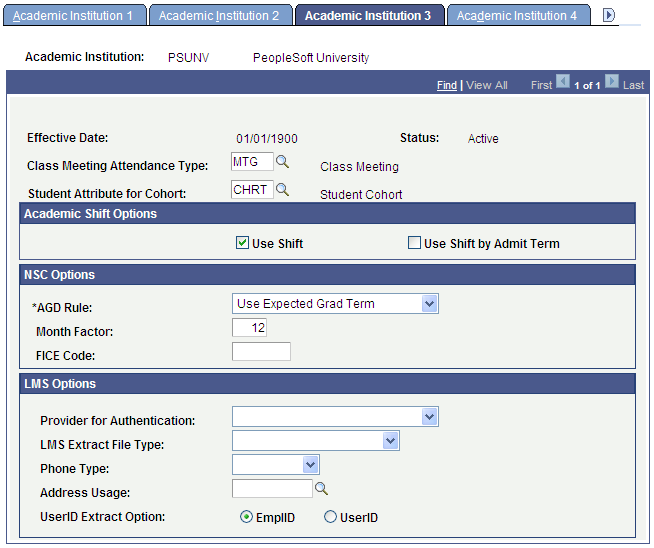Viewport: 654px width, 548px height.
Task: Select the EmplID radio option
Action: pyautogui.click(x=247, y=517)
